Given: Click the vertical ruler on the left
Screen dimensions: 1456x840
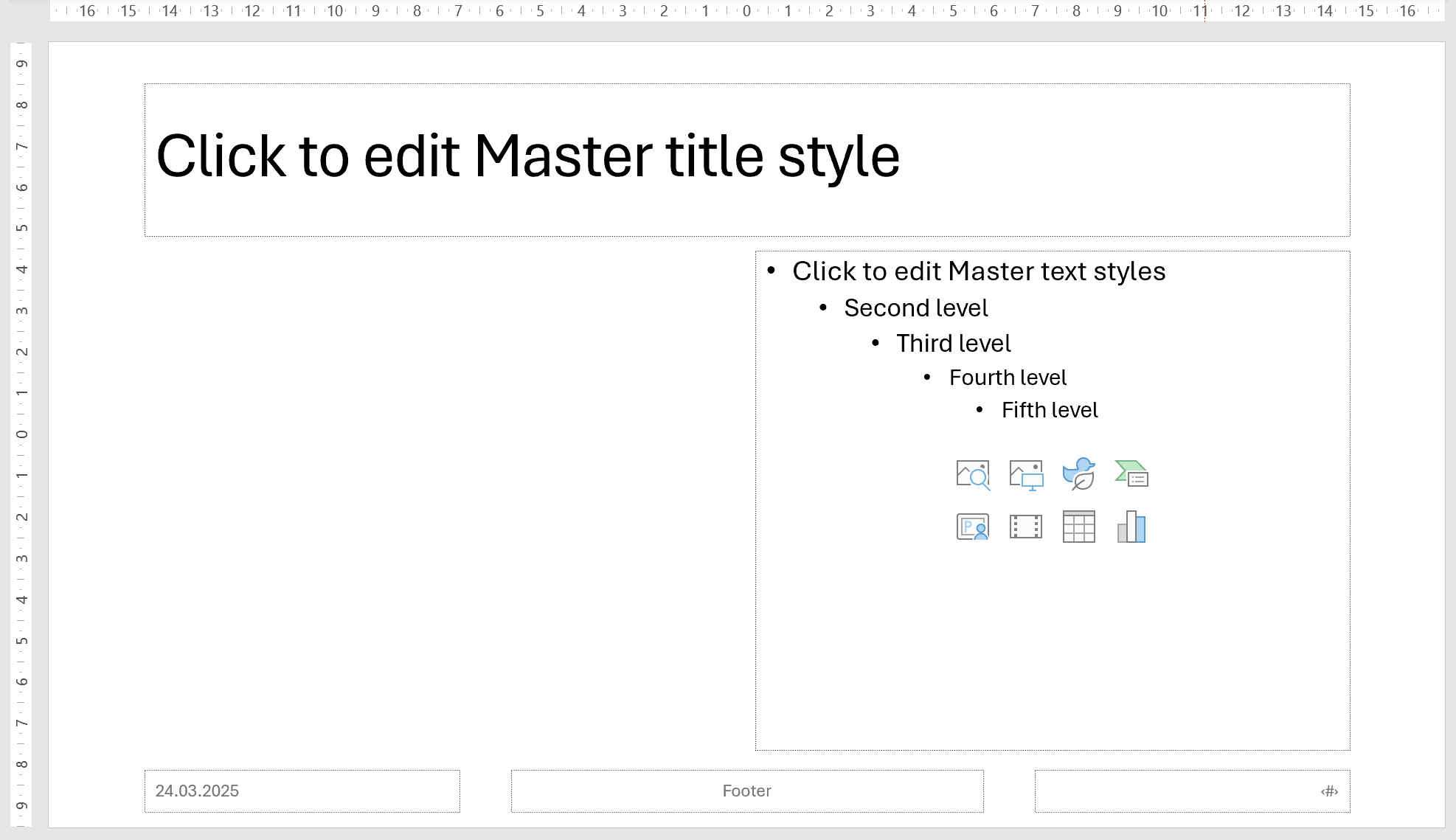Looking at the screenshot, I should click(22, 434).
